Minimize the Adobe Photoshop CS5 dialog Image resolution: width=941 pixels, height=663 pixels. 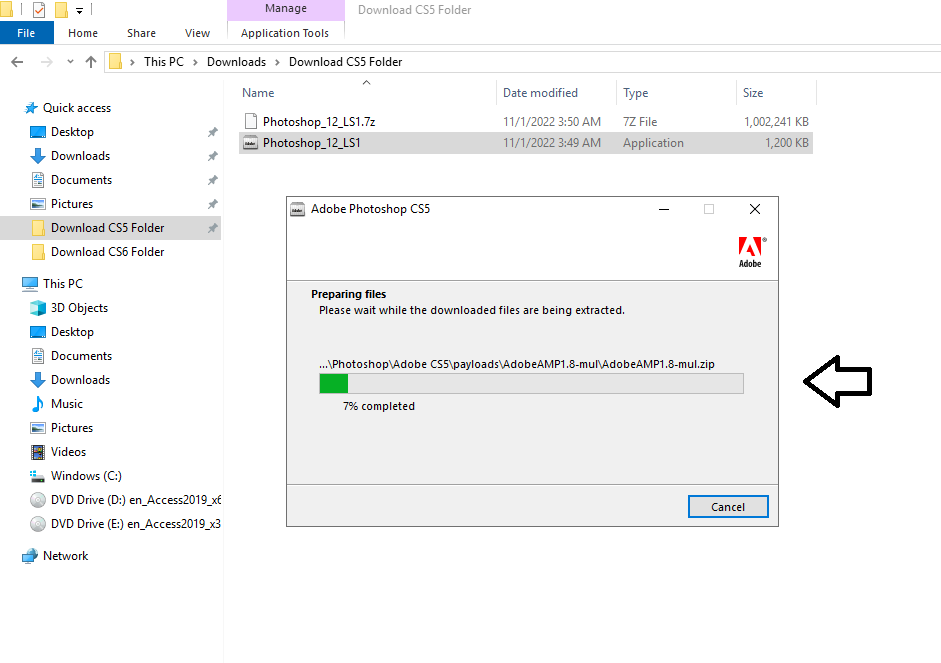tap(664, 209)
